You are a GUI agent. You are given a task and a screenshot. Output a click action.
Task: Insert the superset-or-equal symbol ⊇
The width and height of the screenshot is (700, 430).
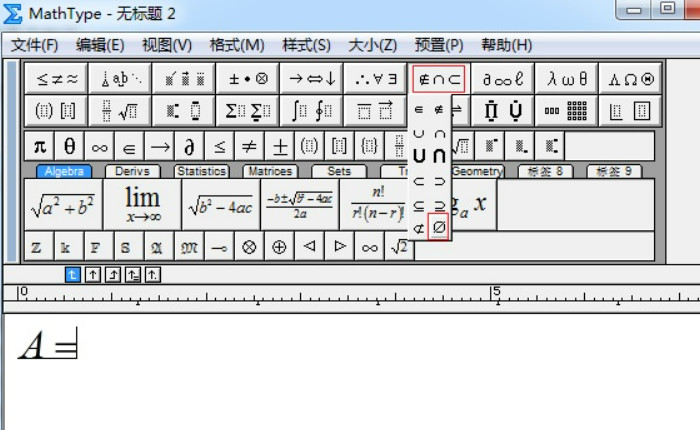click(439, 205)
